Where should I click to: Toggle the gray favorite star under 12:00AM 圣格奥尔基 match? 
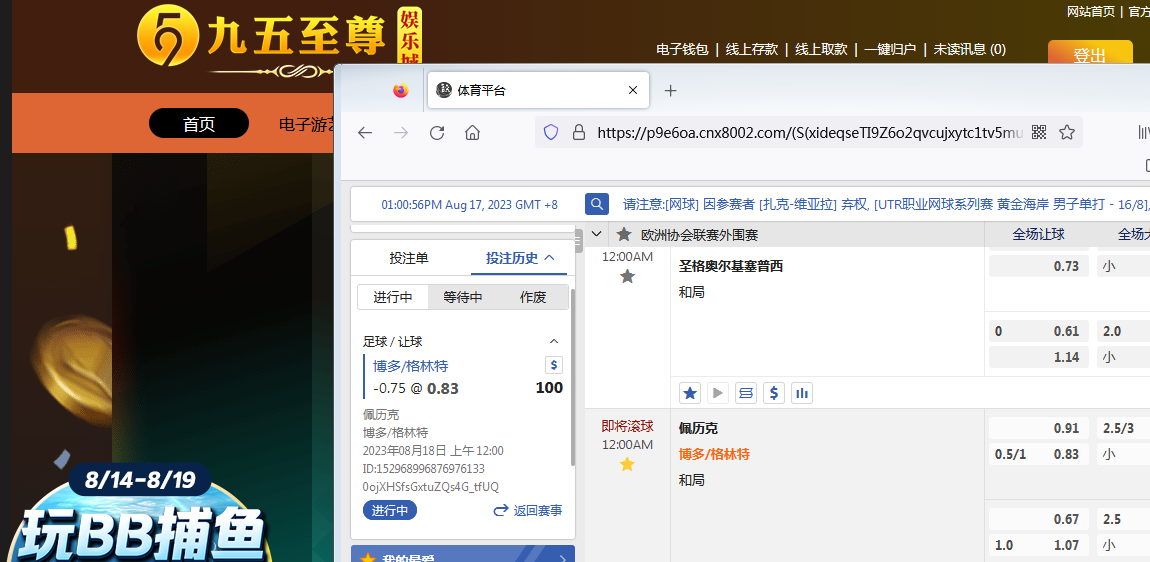pyautogui.click(x=627, y=276)
